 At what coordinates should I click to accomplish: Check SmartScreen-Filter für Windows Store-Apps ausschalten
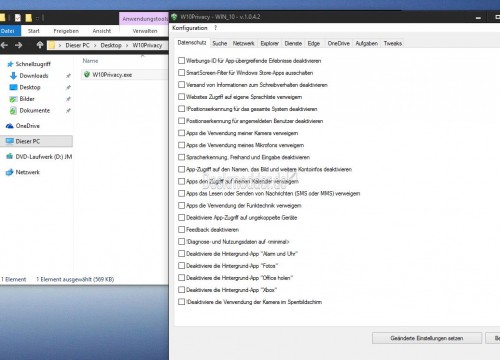181,73
